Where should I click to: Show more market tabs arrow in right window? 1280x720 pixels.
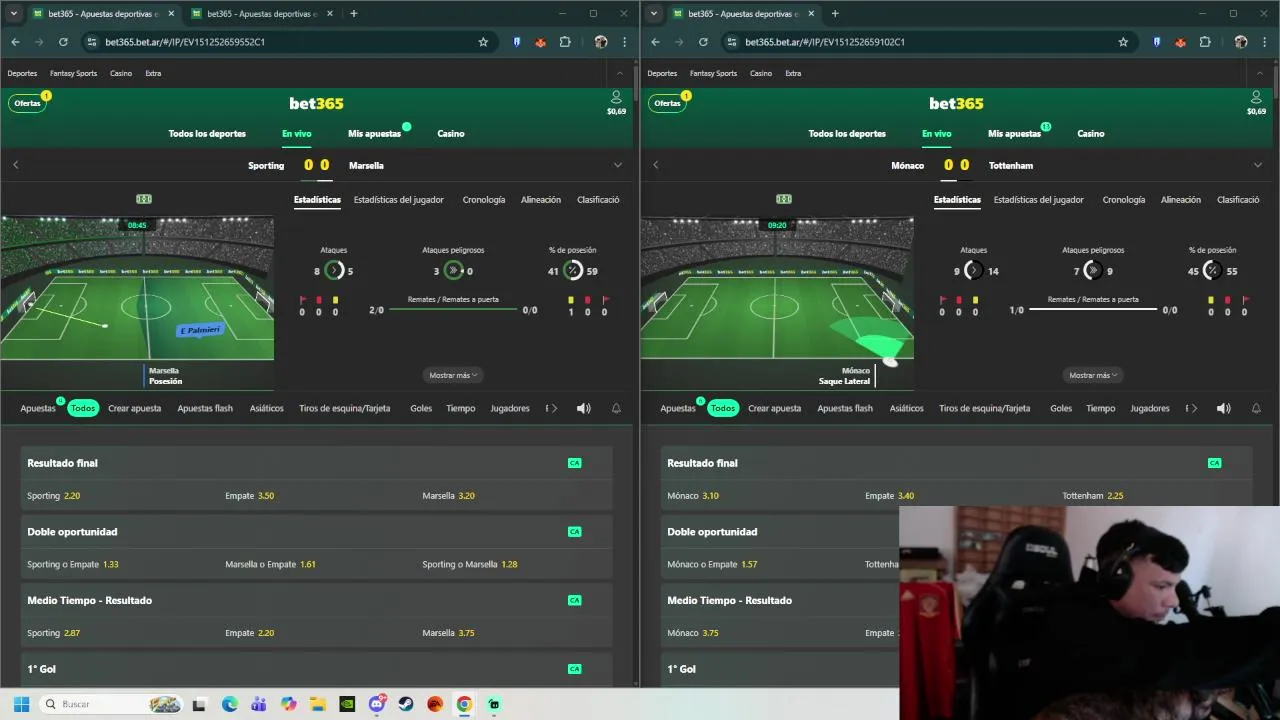(1194, 408)
